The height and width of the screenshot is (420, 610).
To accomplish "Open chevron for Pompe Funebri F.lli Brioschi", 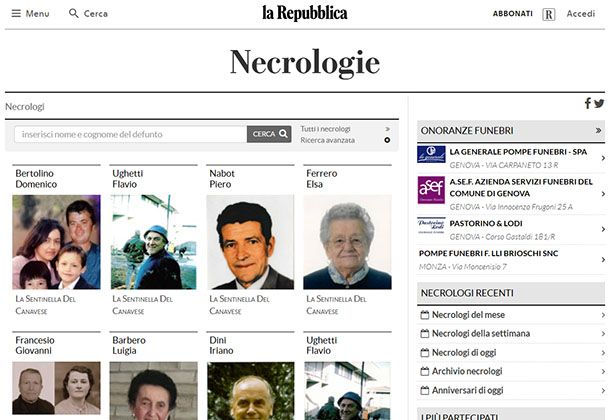I will pyautogui.click(x=603, y=259).
